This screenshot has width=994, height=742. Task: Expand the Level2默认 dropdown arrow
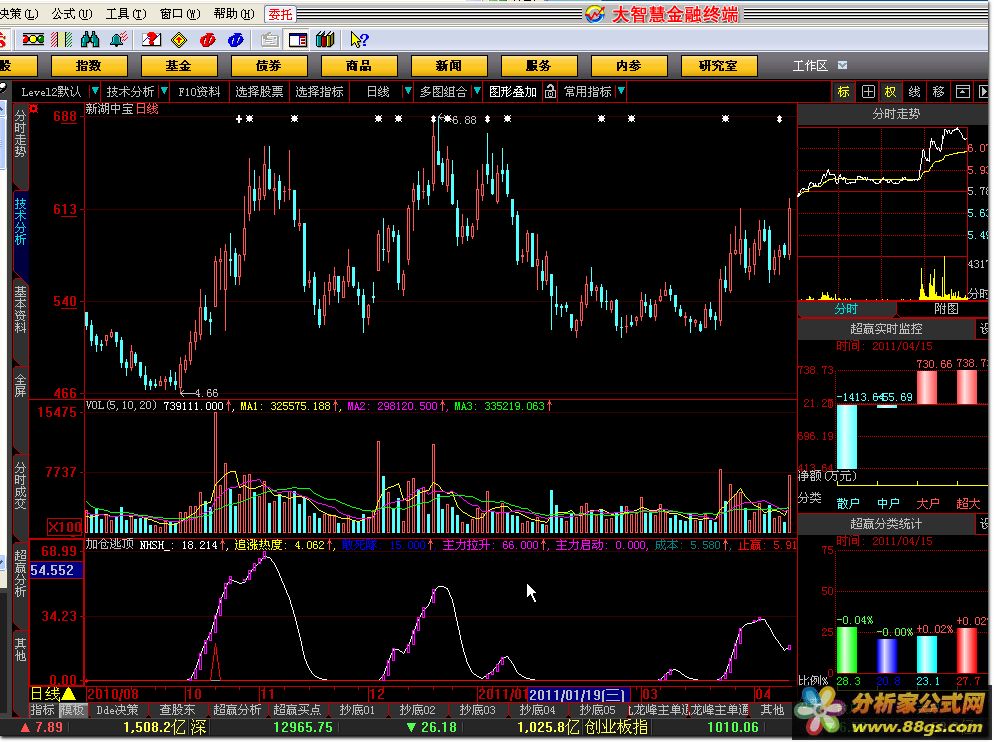95,91
